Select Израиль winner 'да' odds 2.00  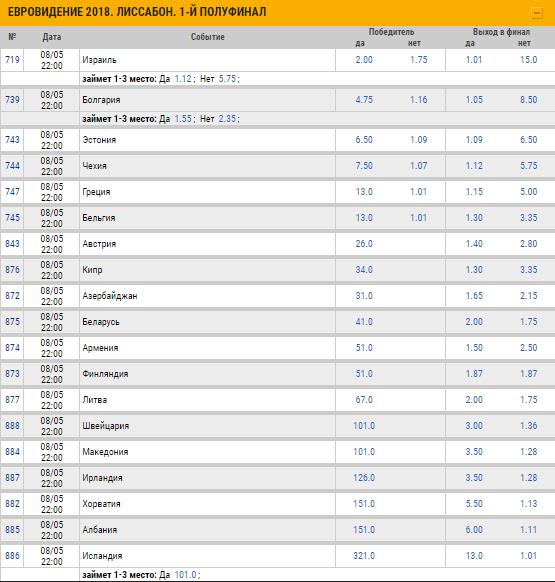click(x=364, y=60)
